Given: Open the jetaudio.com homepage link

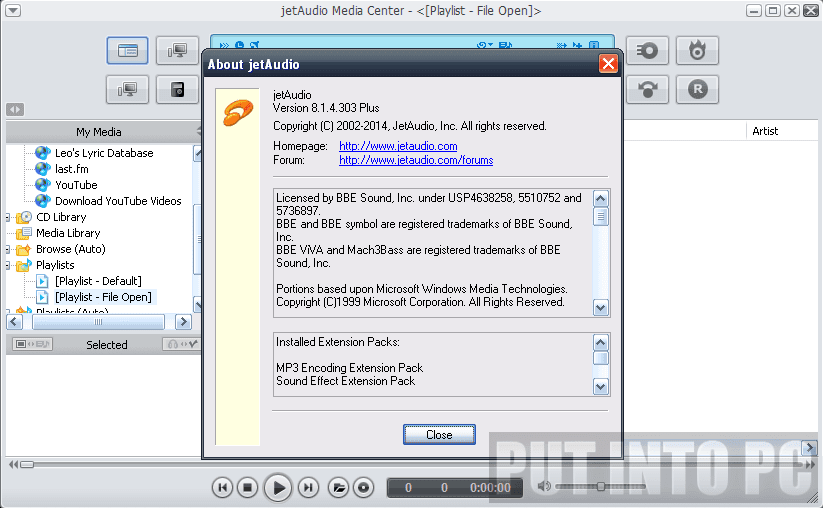Looking at the screenshot, I should click(398, 146).
